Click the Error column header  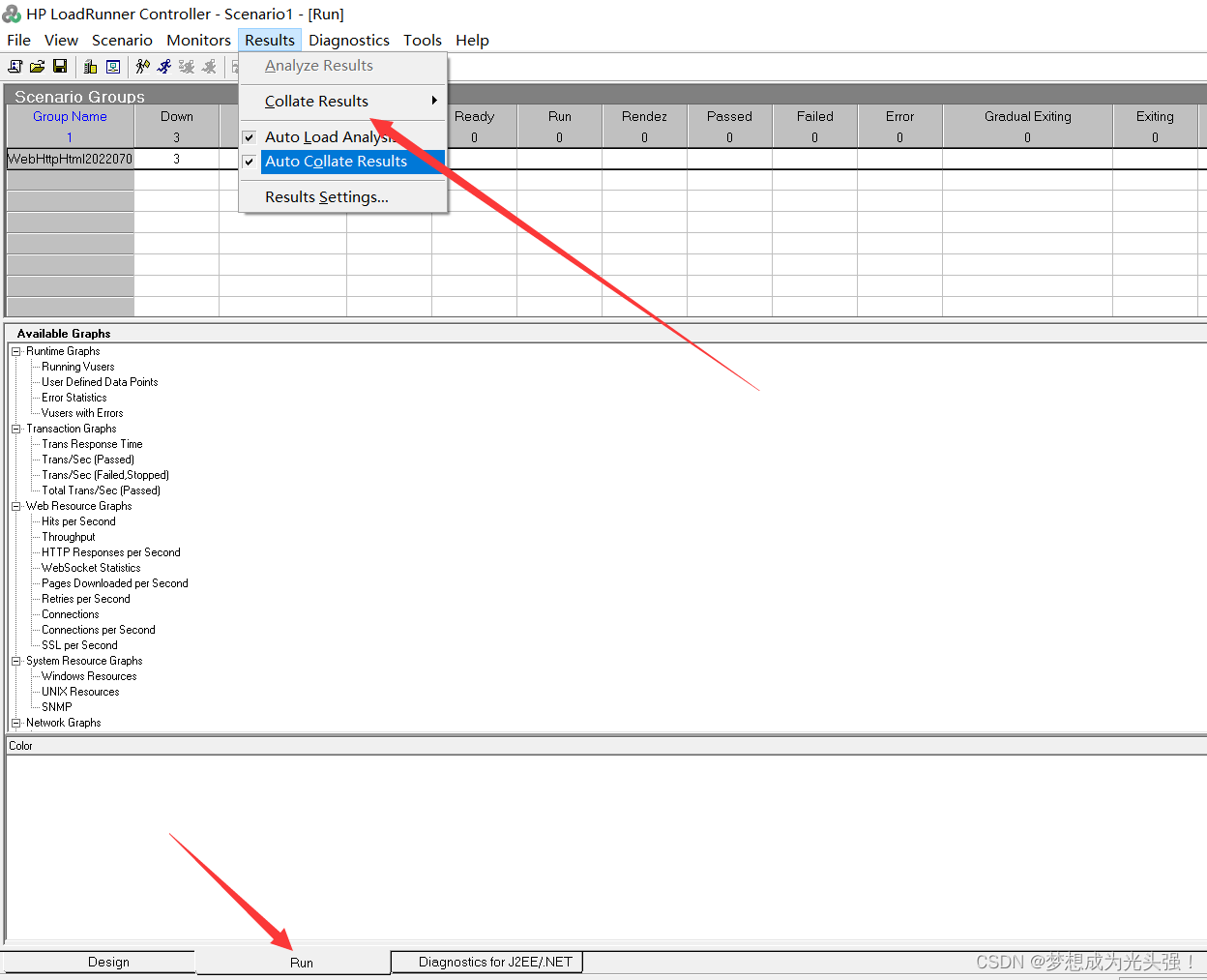click(900, 116)
